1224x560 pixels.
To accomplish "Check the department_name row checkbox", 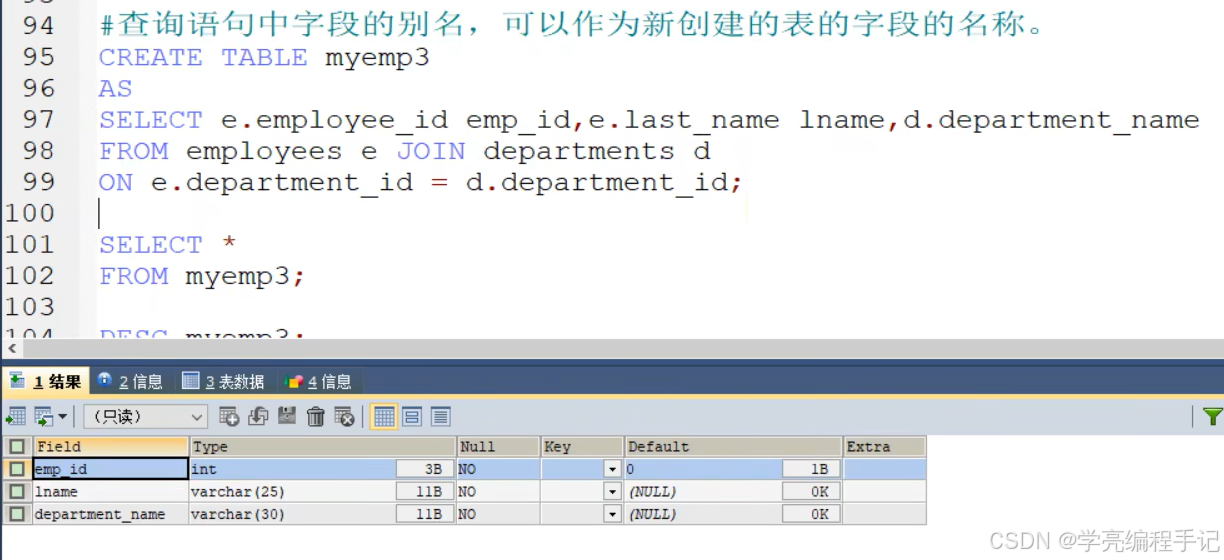I will [x=17, y=514].
